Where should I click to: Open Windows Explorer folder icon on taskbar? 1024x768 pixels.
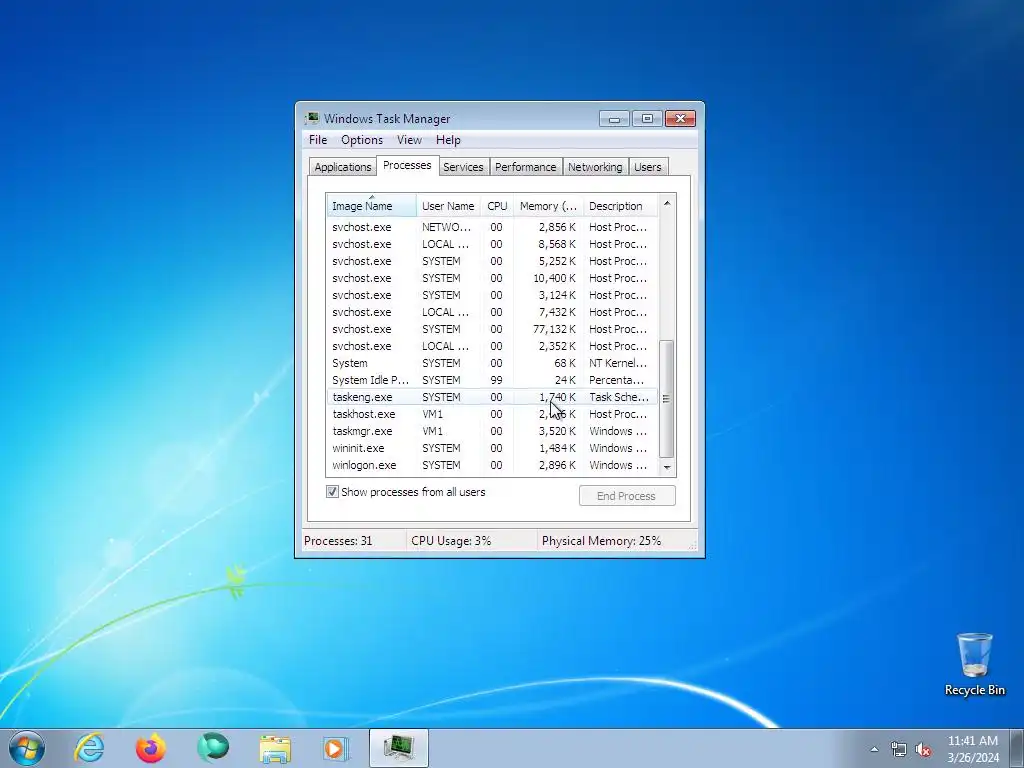point(275,748)
